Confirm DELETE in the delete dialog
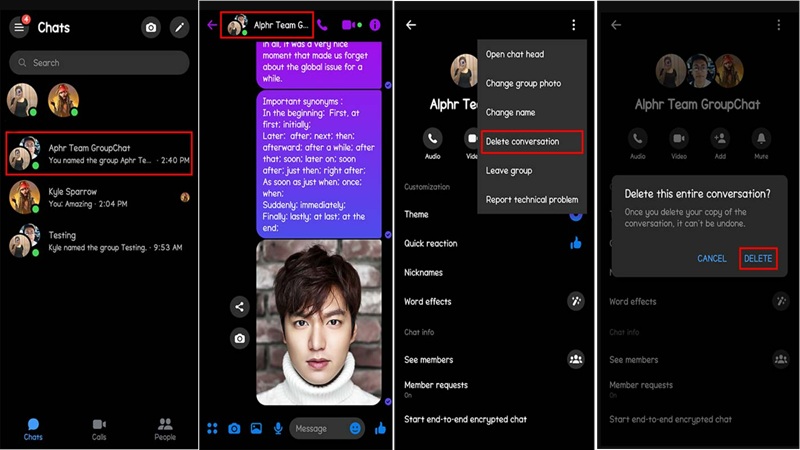 click(x=758, y=259)
